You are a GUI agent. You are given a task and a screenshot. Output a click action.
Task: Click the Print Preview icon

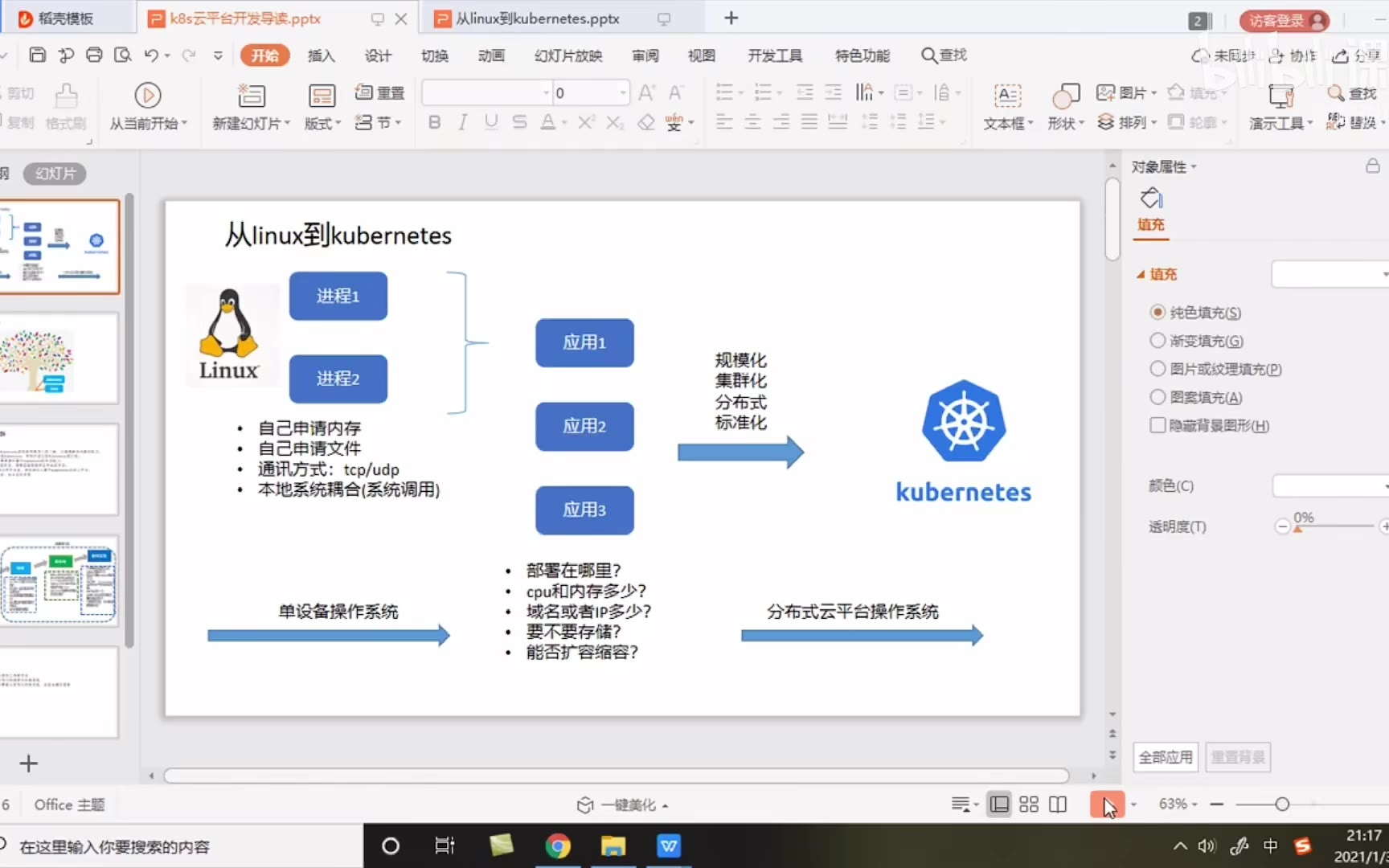pyautogui.click(x=122, y=55)
